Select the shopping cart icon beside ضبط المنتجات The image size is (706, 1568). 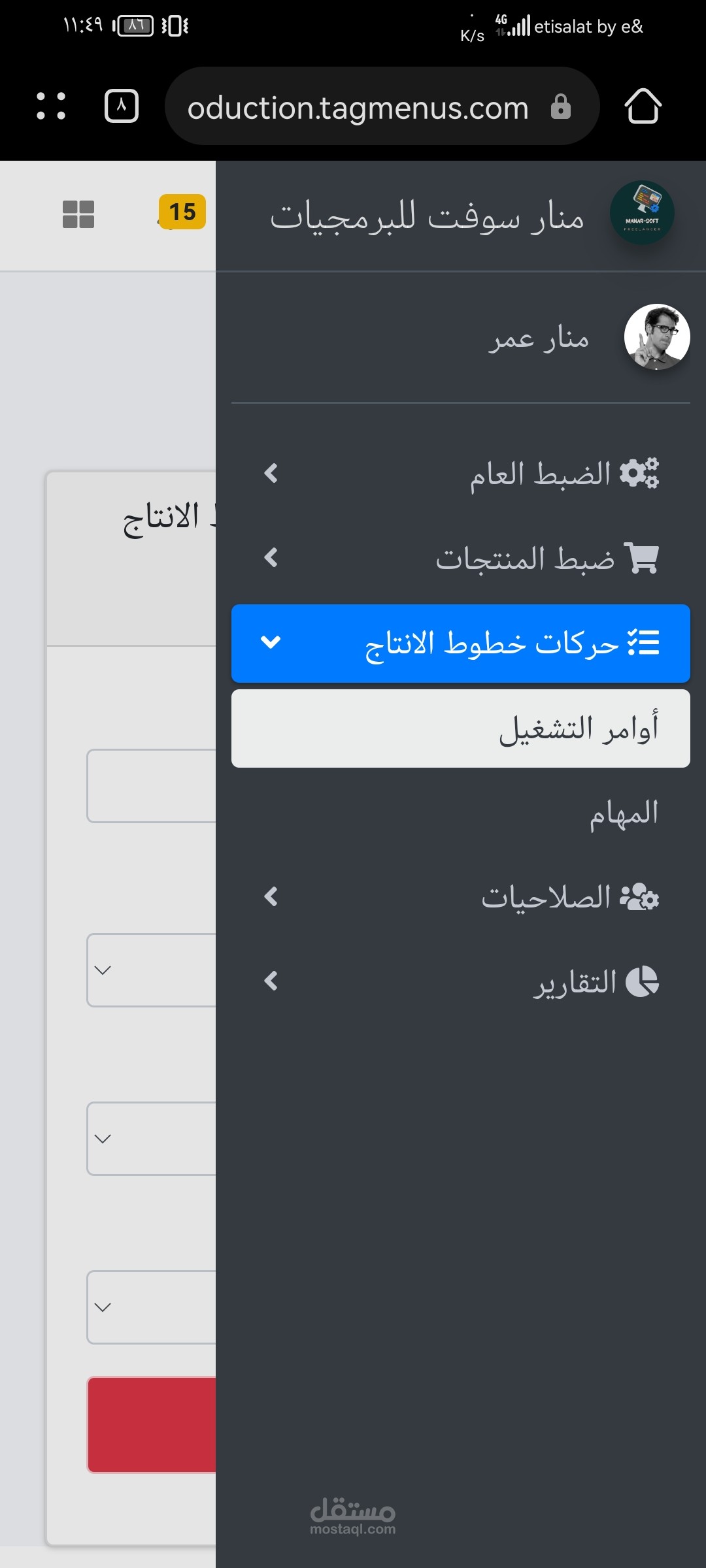coord(643,559)
